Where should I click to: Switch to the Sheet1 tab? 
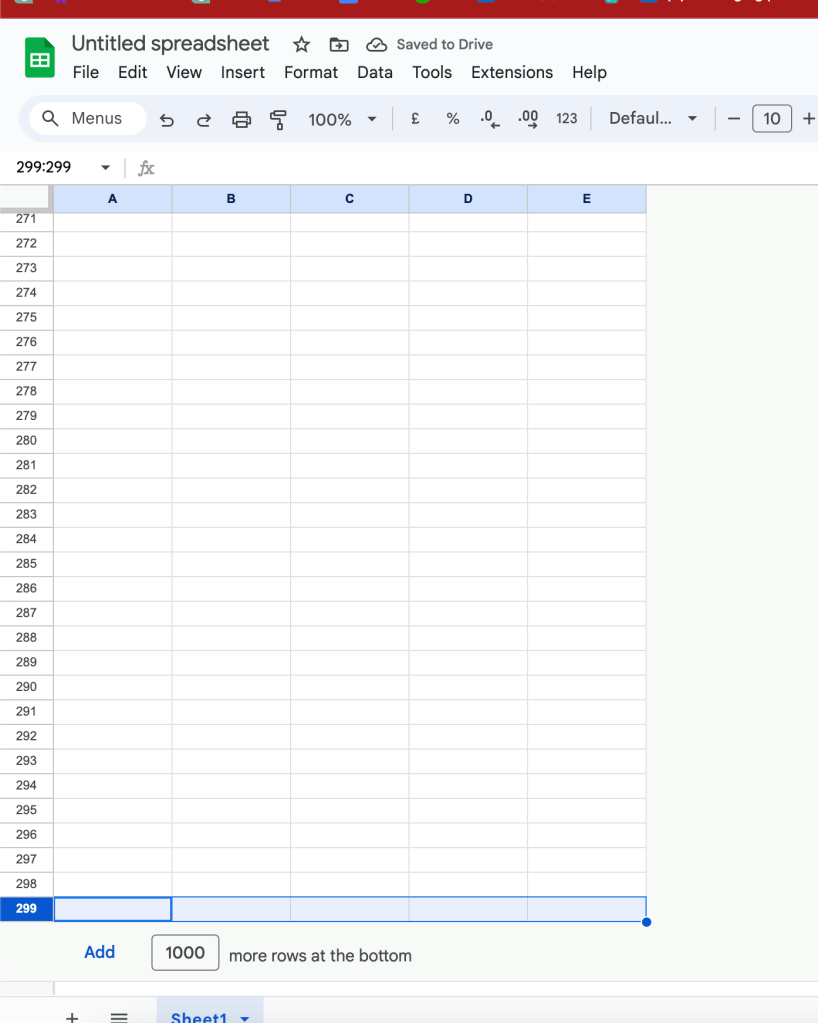[x=198, y=1016]
